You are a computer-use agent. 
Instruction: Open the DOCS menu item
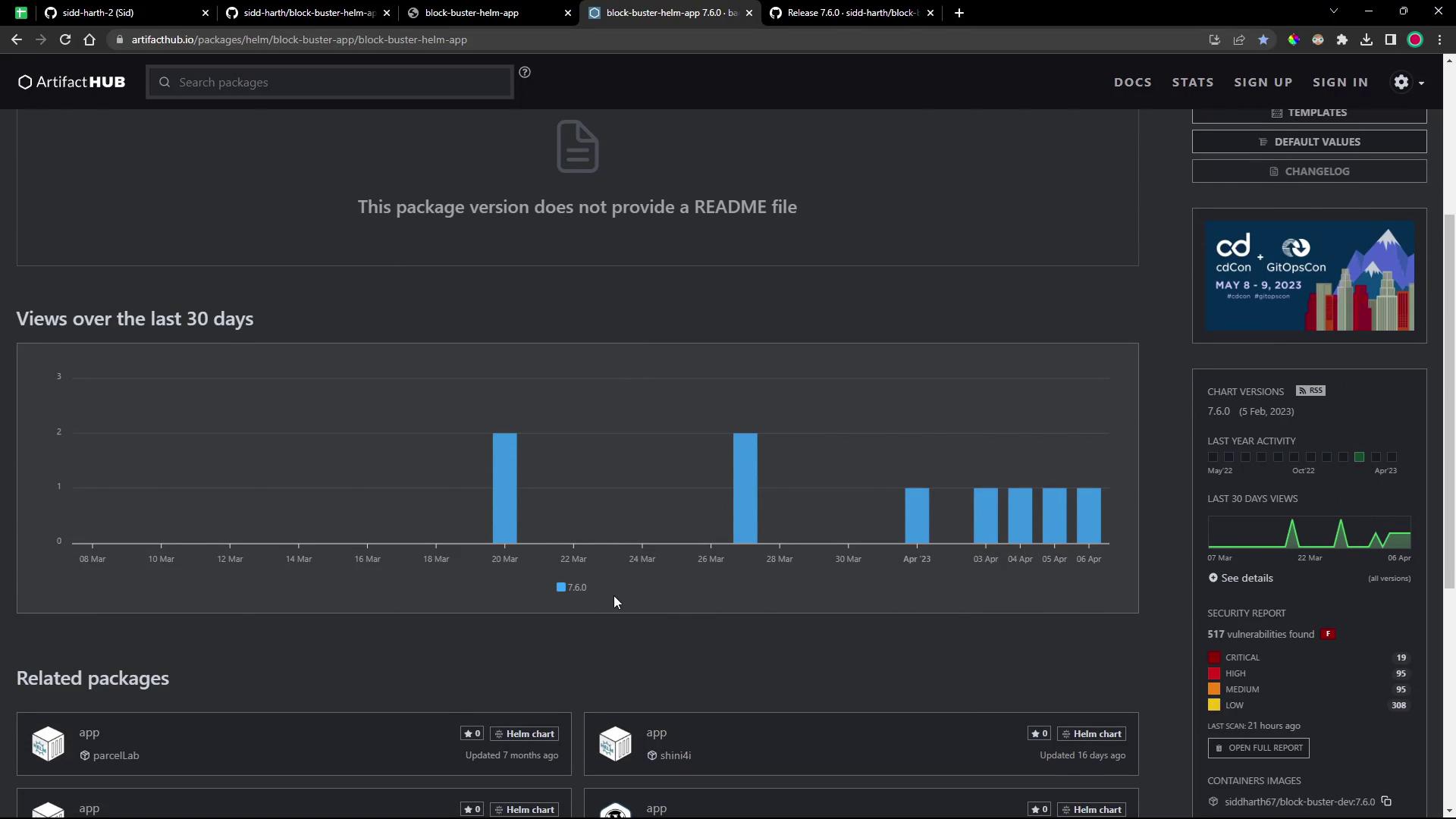[1132, 82]
